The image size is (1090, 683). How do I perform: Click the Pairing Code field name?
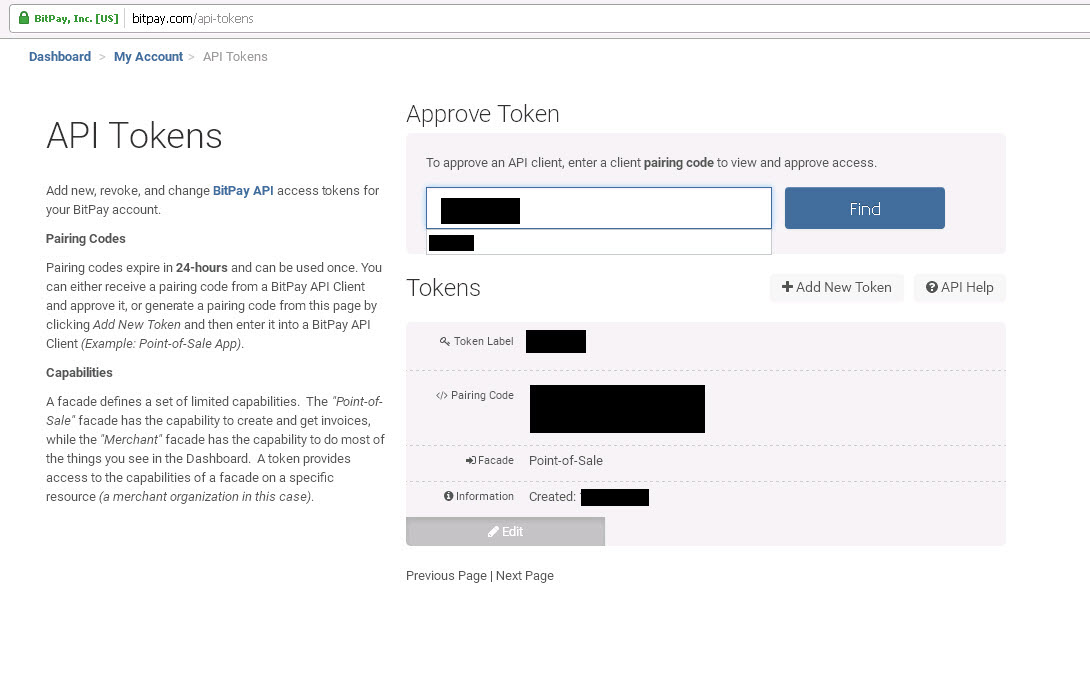482,395
